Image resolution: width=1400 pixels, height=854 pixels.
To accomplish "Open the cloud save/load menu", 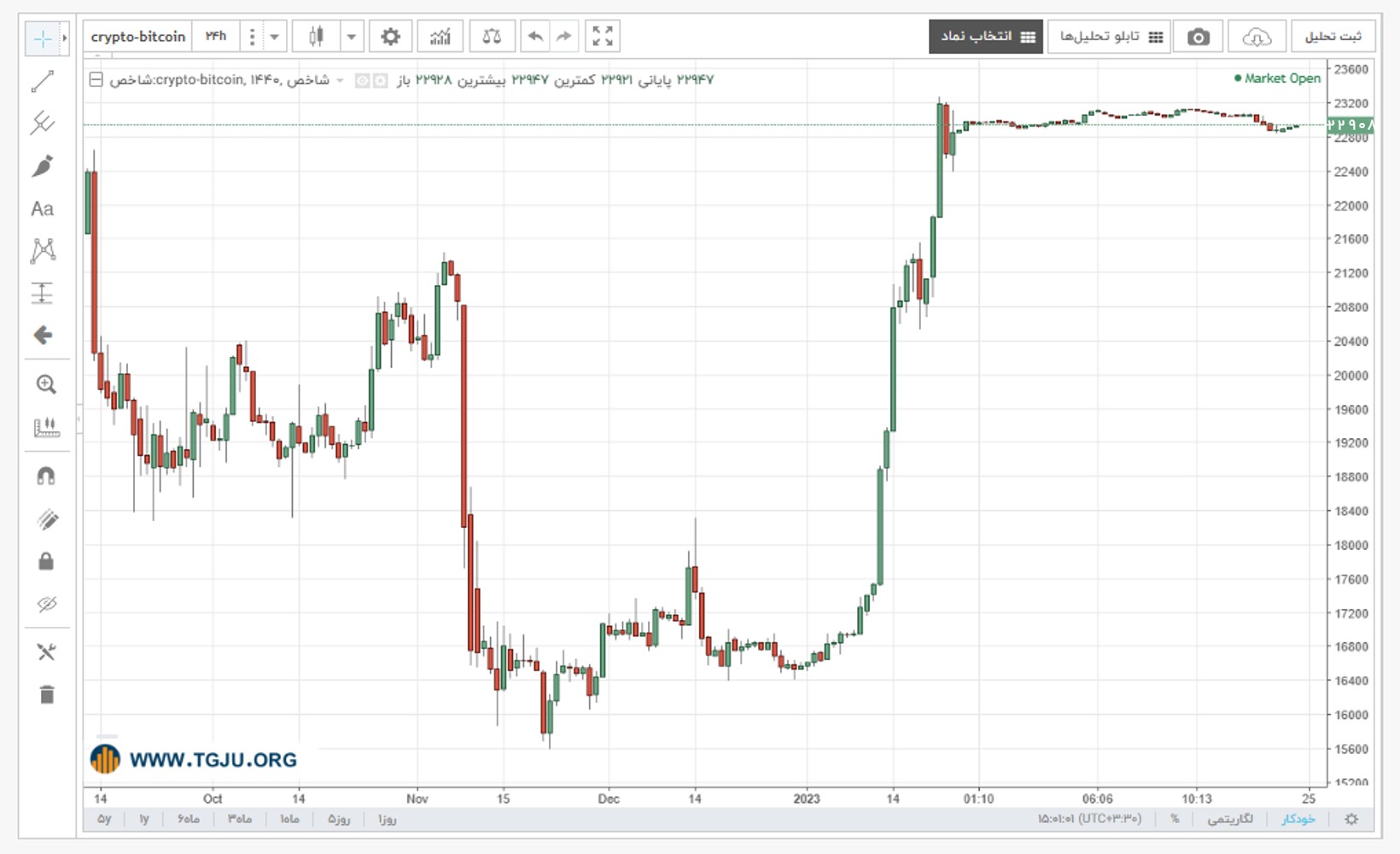I will [x=1257, y=37].
